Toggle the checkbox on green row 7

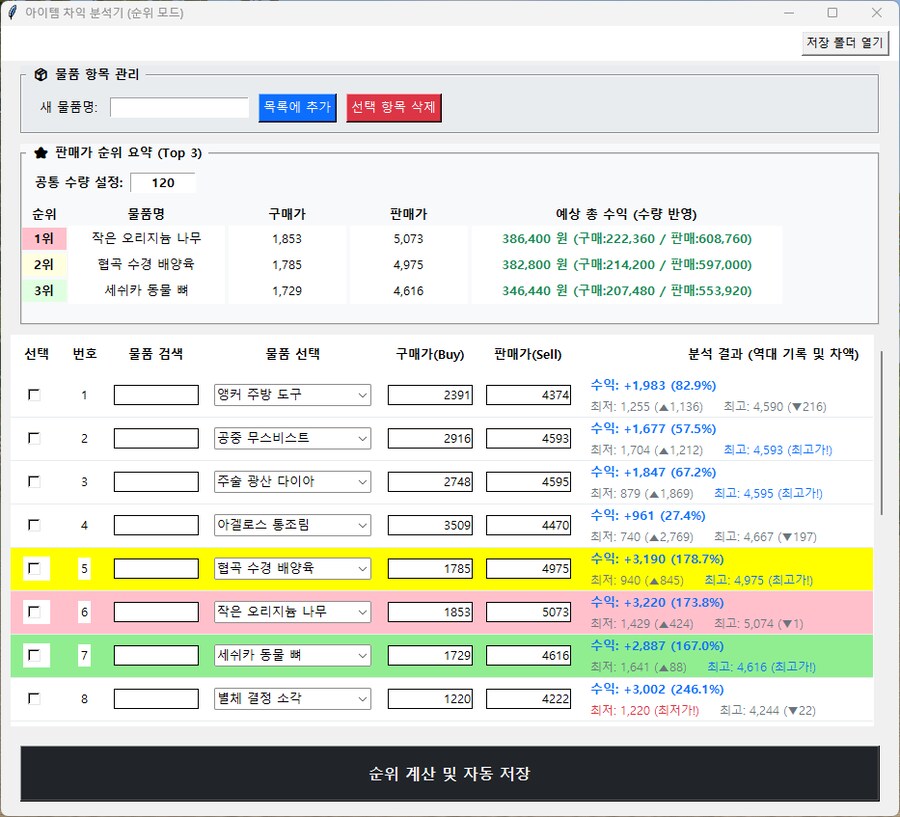pos(34,655)
